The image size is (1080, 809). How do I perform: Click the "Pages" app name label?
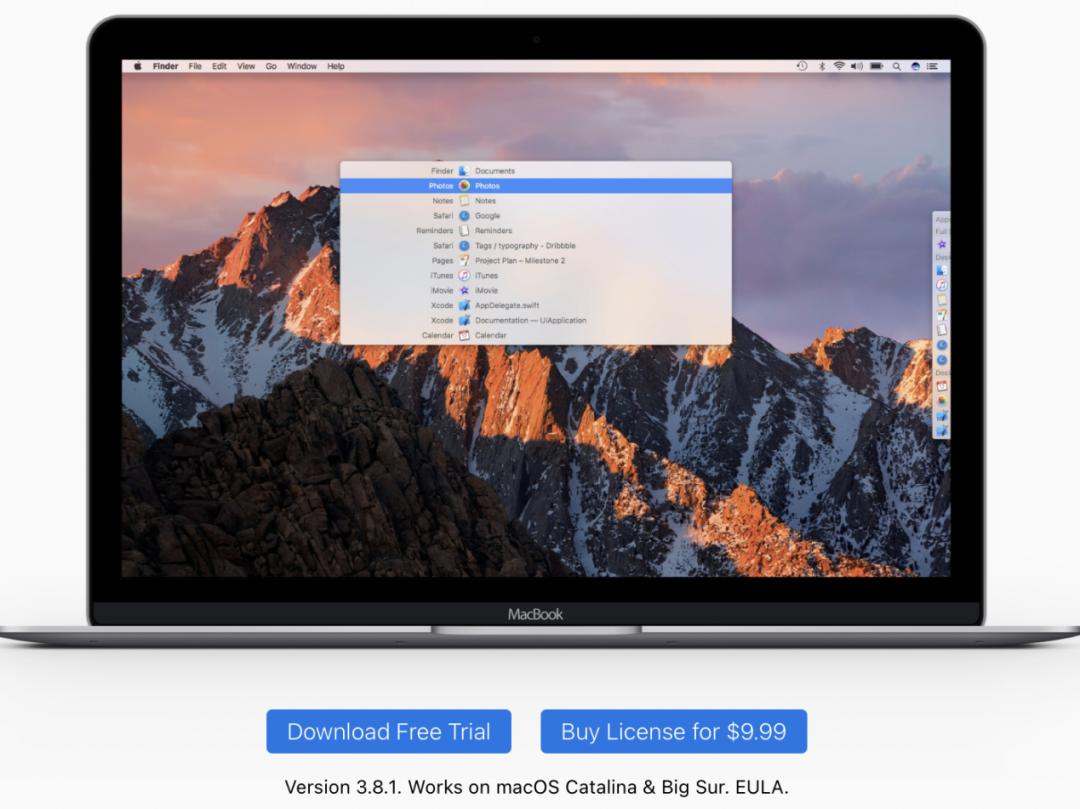tap(442, 260)
